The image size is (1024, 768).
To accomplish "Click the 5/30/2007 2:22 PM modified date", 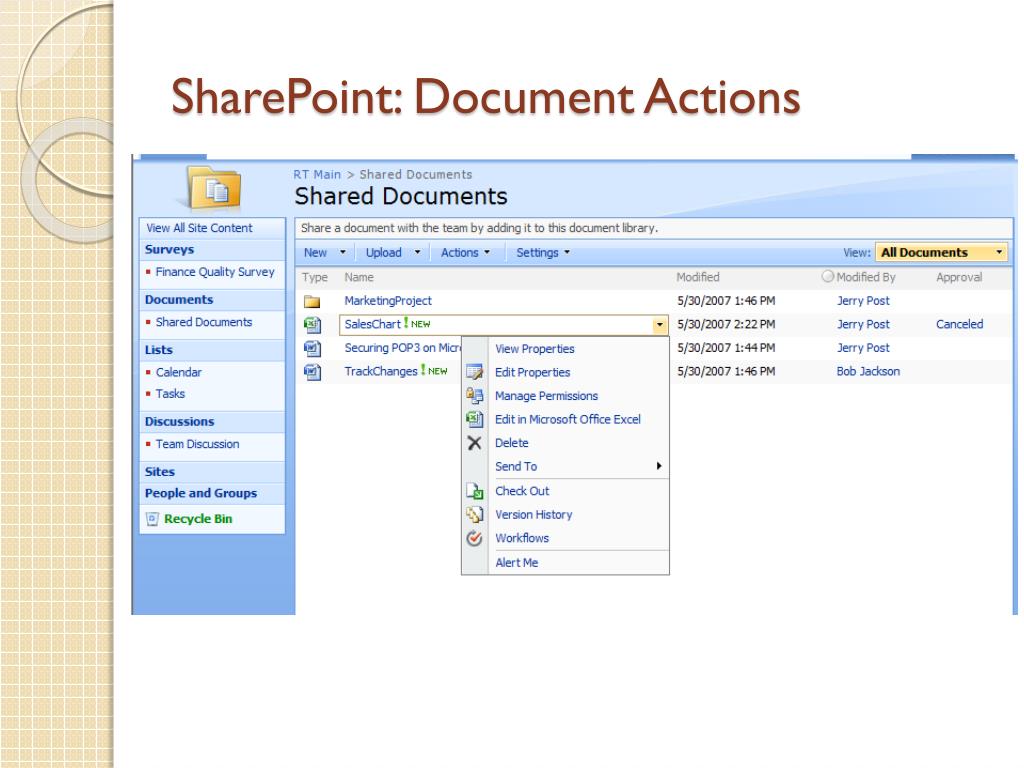I will click(x=726, y=325).
